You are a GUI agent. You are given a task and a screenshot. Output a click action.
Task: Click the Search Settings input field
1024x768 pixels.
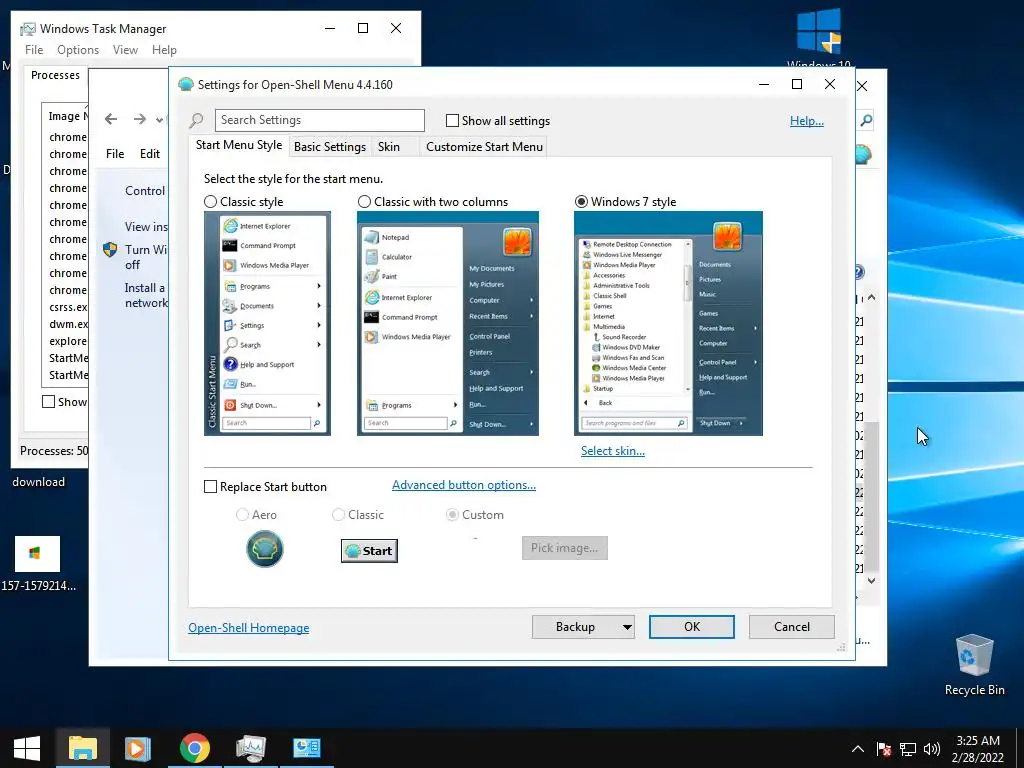(x=319, y=120)
